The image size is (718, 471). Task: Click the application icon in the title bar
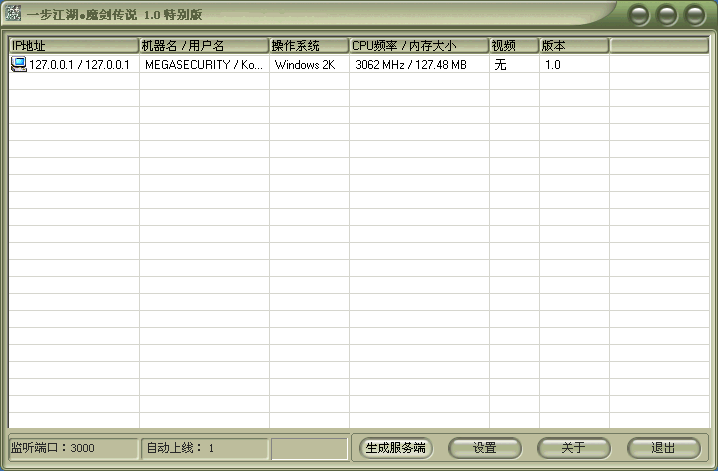[x=14, y=14]
